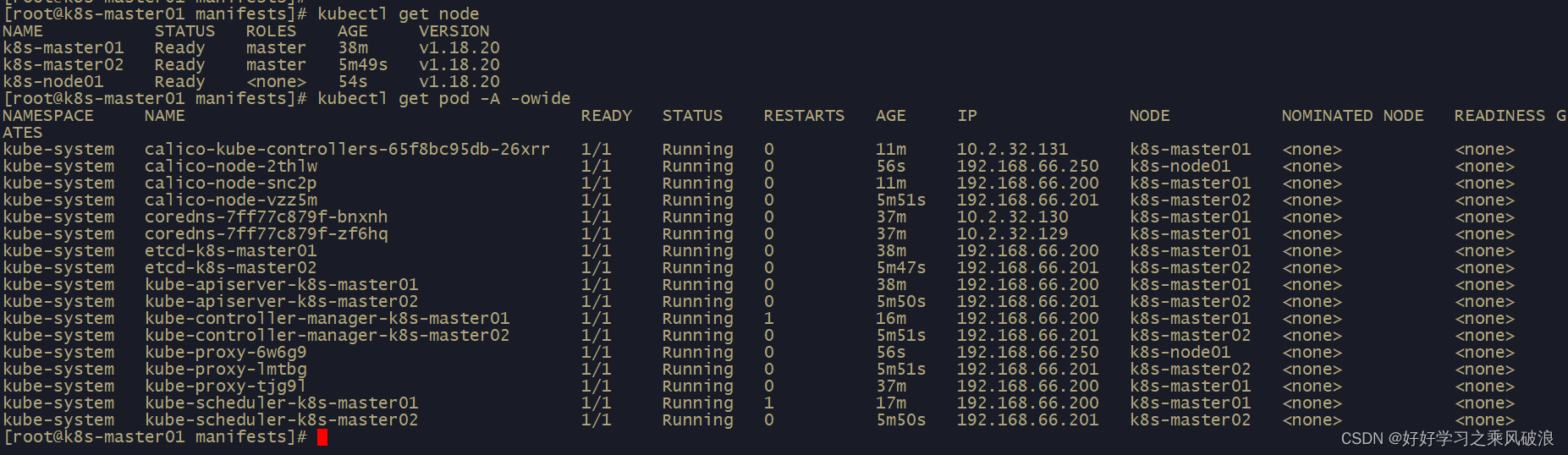The height and width of the screenshot is (455, 1568).
Task: Click pod name kube-apiserver-k8s-master01
Action: tap(282, 285)
